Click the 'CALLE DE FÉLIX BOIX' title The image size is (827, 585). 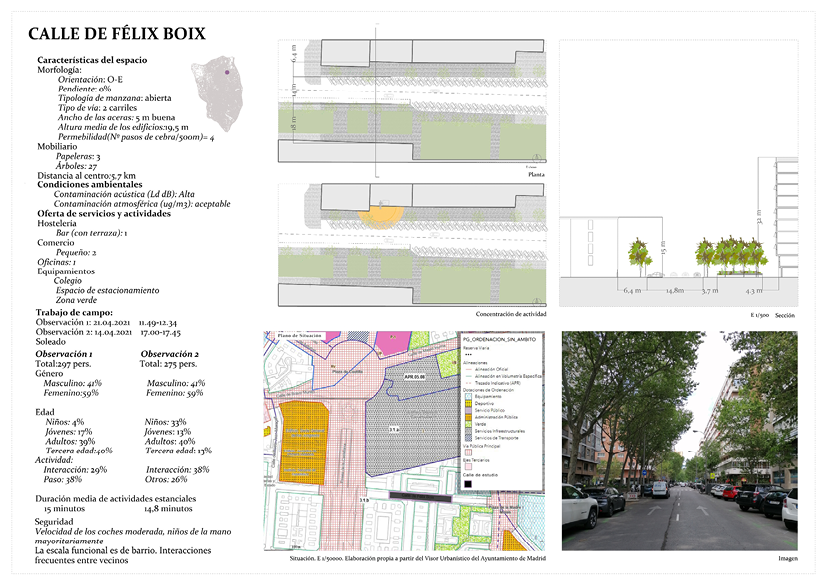click(x=117, y=34)
